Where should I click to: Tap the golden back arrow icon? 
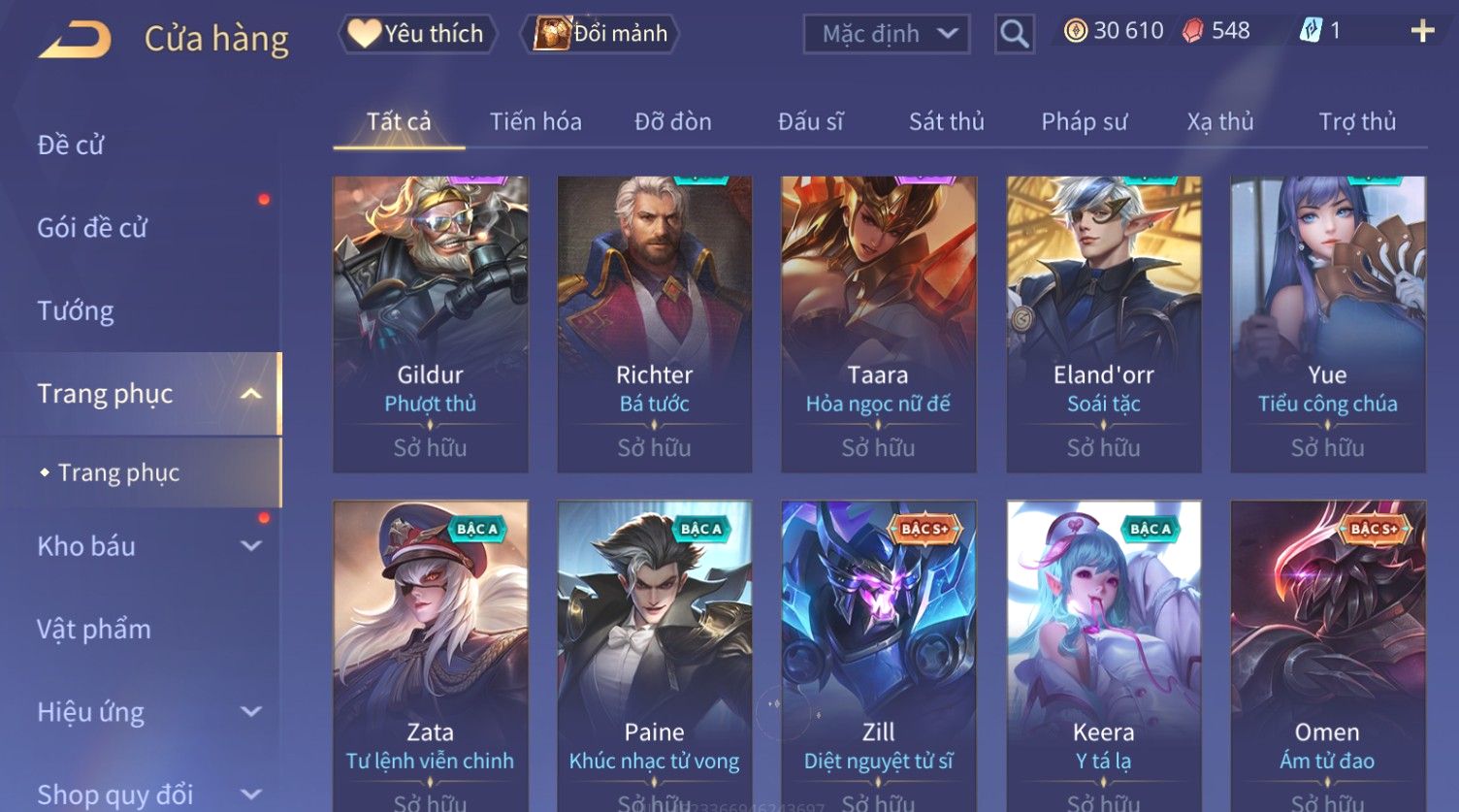(x=74, y=40)
